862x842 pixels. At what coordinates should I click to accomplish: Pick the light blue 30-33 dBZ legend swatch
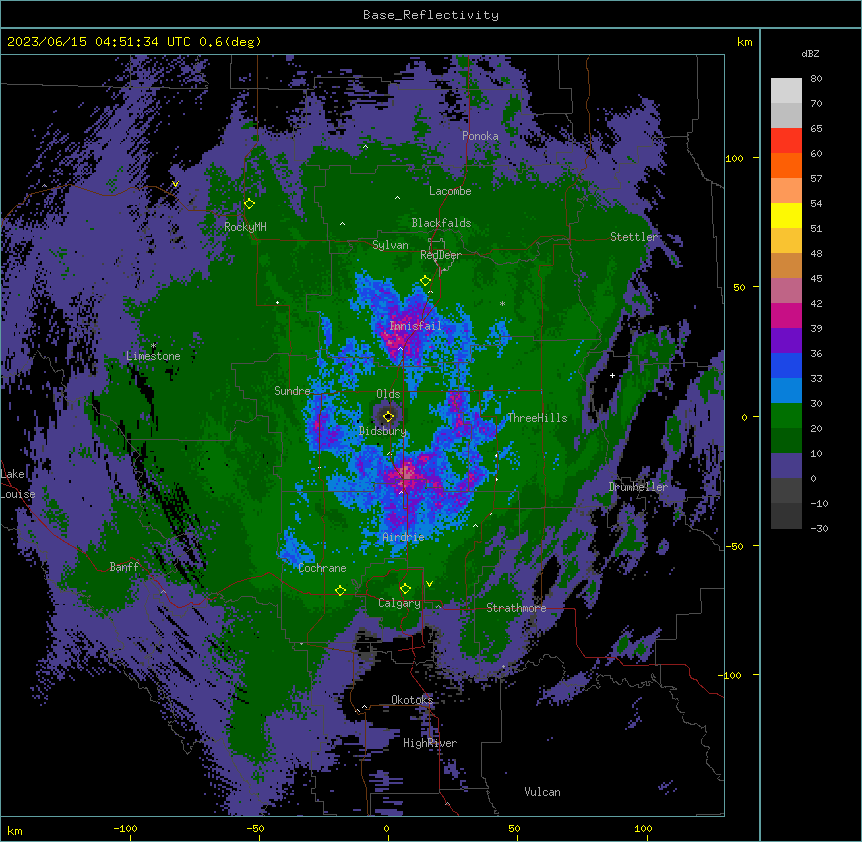(x=786, y=390)
